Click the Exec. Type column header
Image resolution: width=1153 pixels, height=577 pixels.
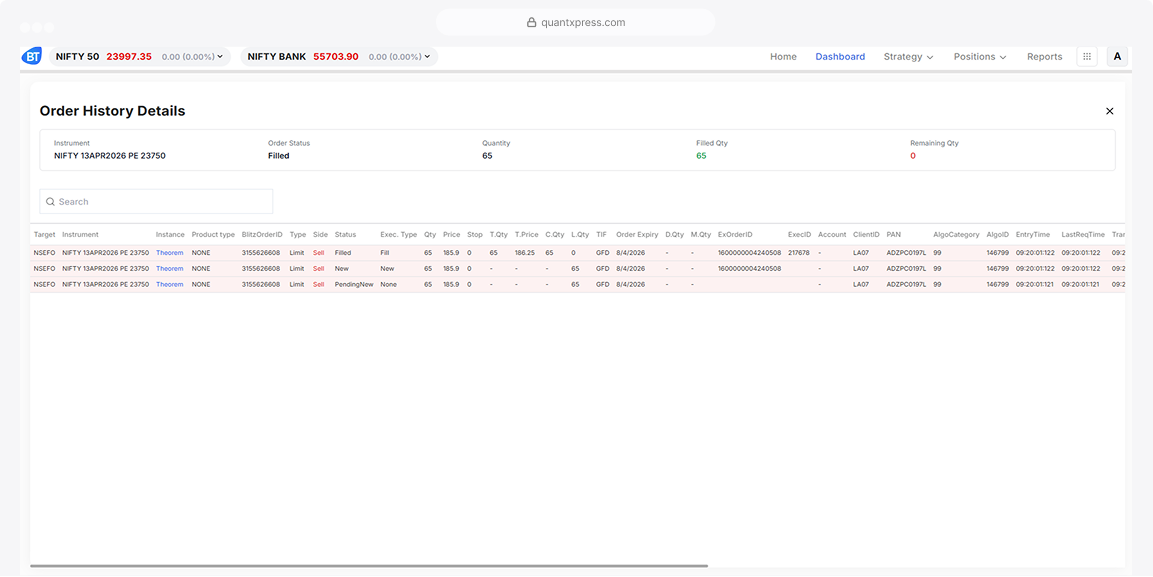(399, 235)
